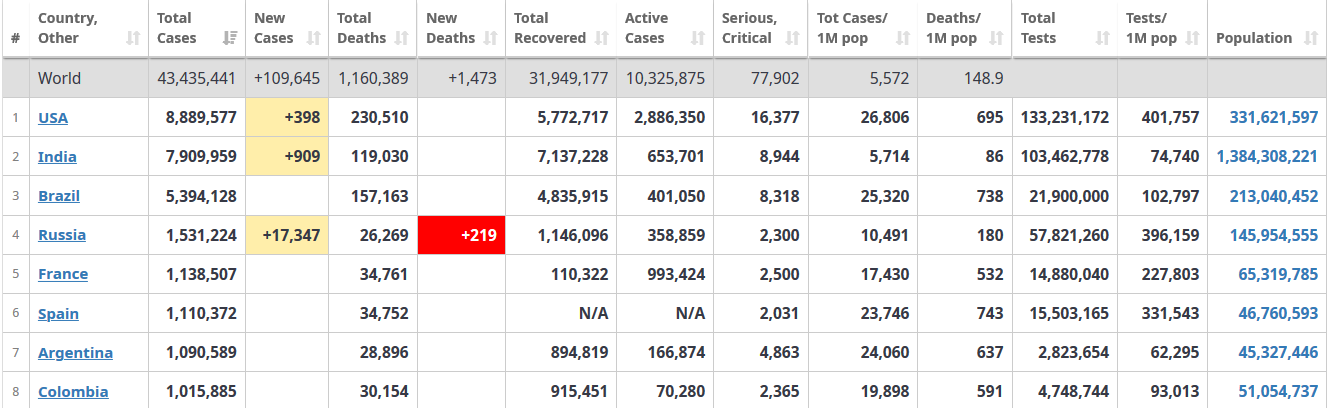Select World total cases 43,435,441

[197, 78]
